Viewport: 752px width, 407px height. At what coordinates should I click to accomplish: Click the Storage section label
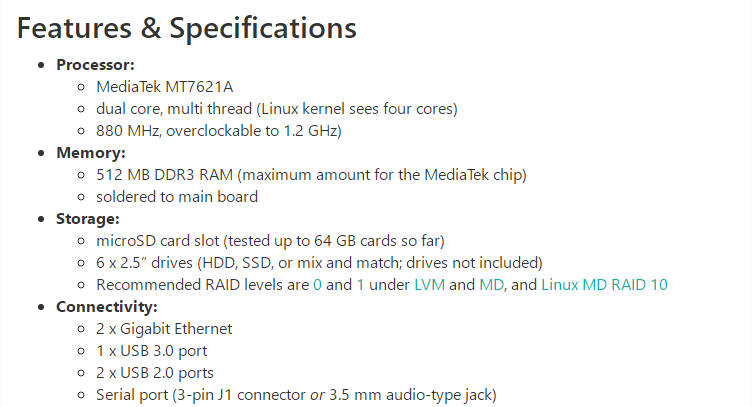pyautogui.click(x=88, y=219)
